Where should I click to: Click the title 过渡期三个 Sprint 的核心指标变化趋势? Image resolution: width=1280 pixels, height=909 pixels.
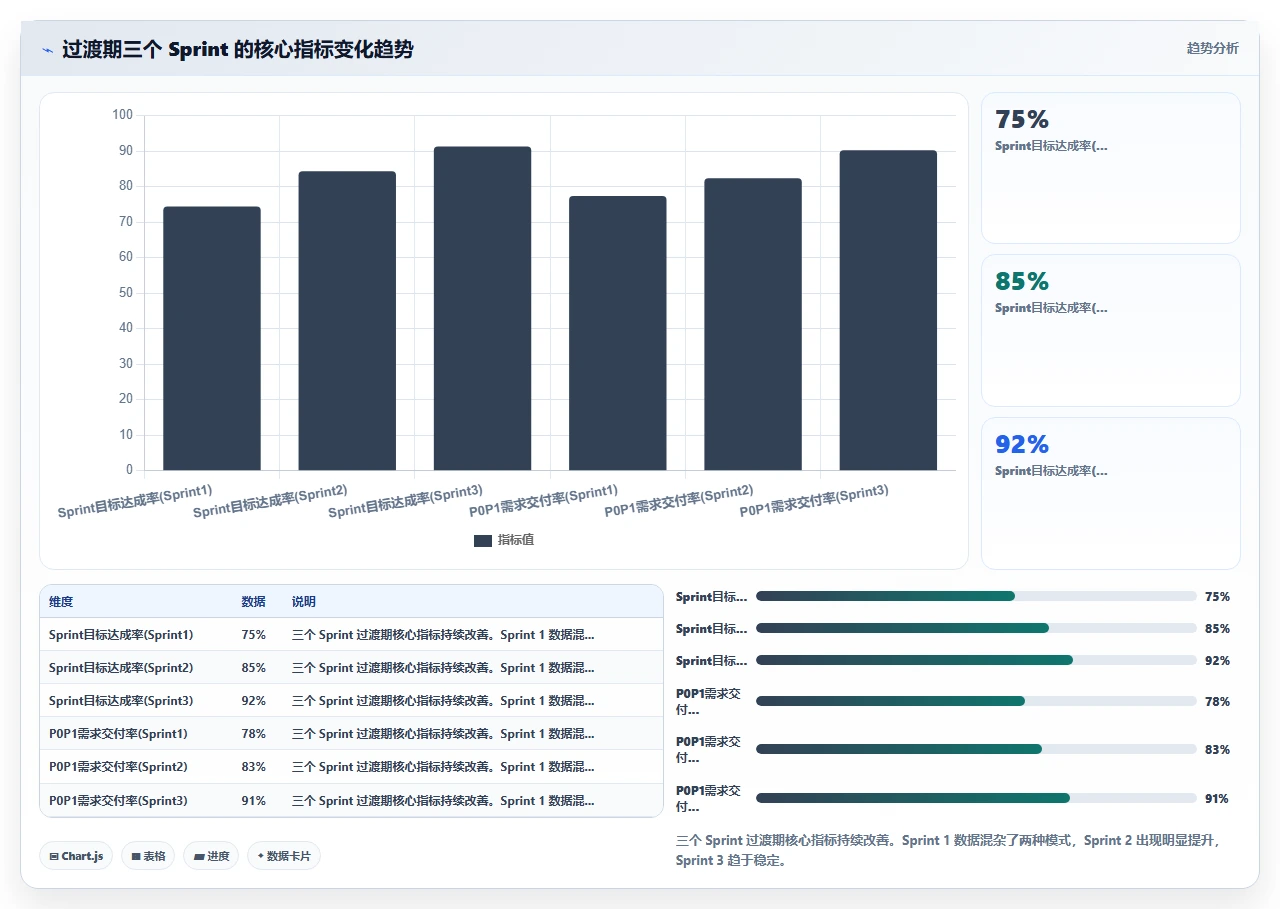click(x=238, y=50)
